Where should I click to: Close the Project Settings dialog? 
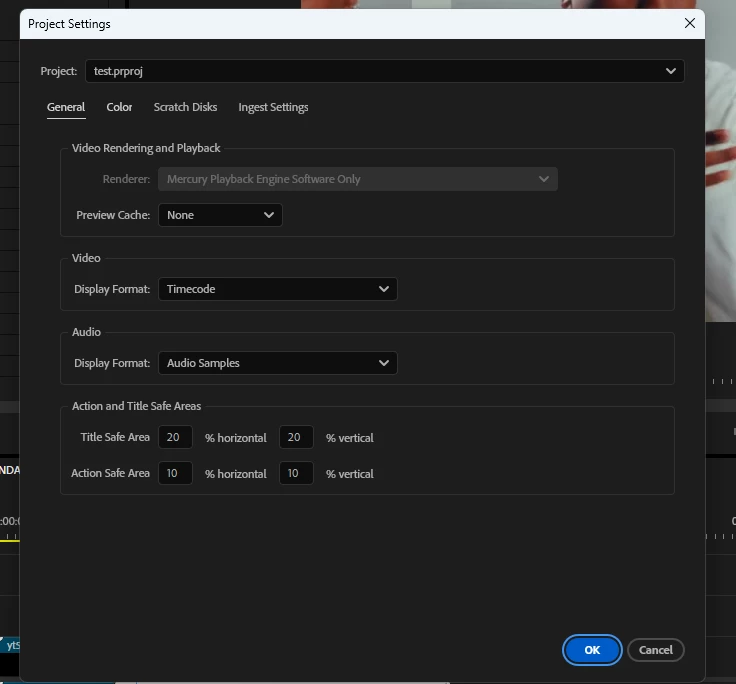coord(690,23)
